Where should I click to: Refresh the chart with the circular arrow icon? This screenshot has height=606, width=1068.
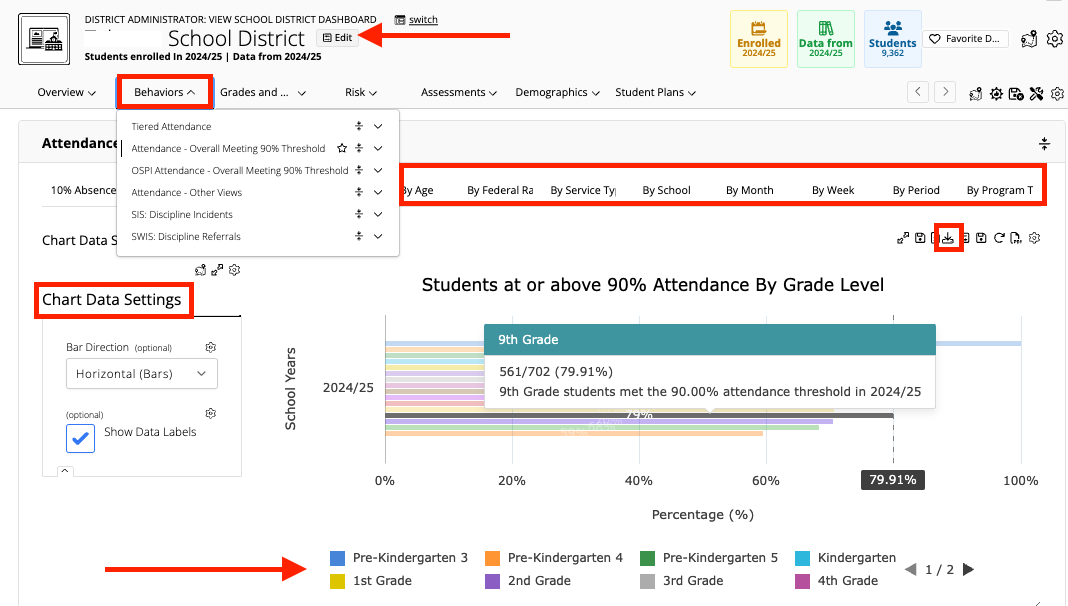999,238
